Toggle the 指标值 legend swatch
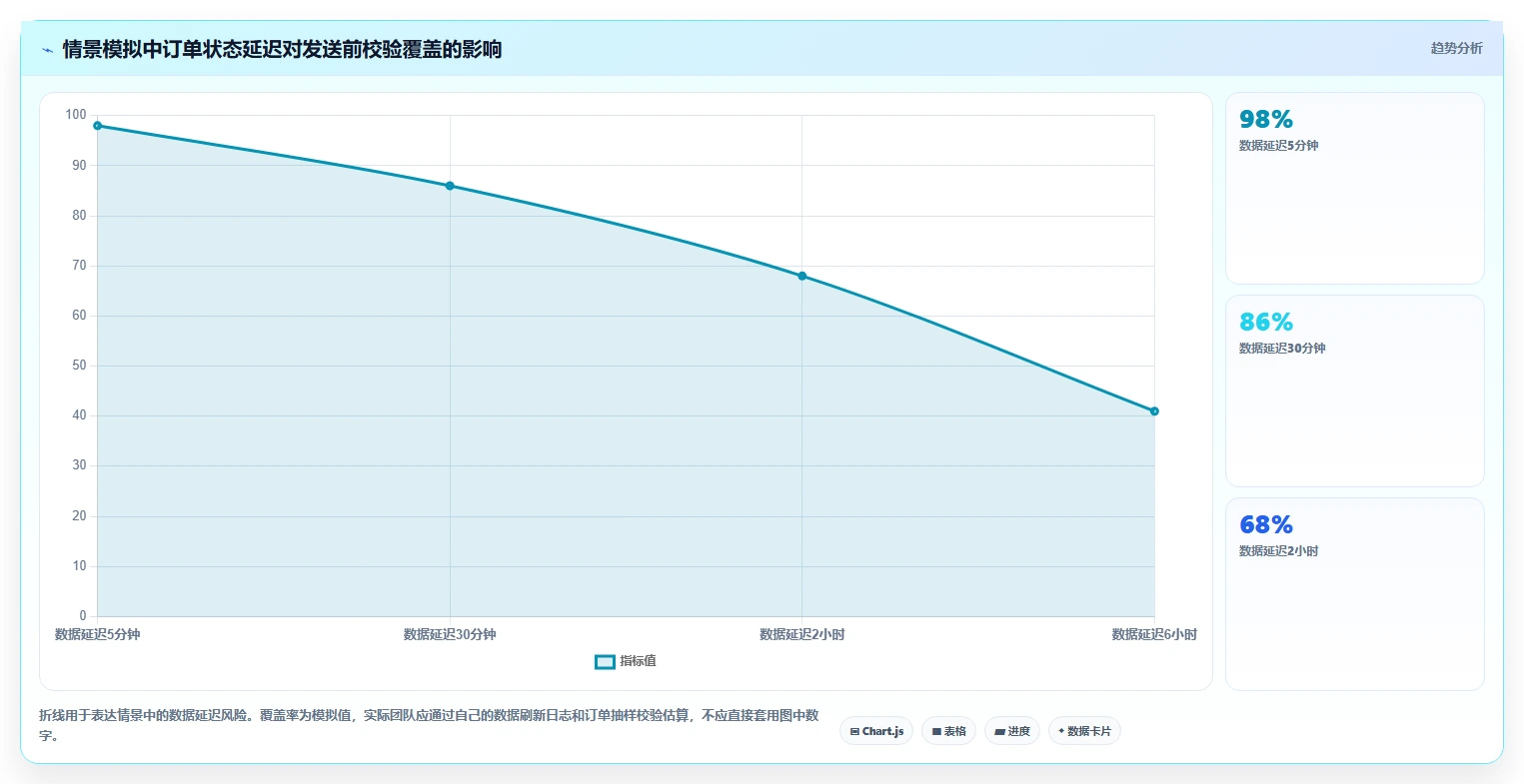Image resolution: width=1524 pixels, height=784 pixels. click(x=605, y=661)
